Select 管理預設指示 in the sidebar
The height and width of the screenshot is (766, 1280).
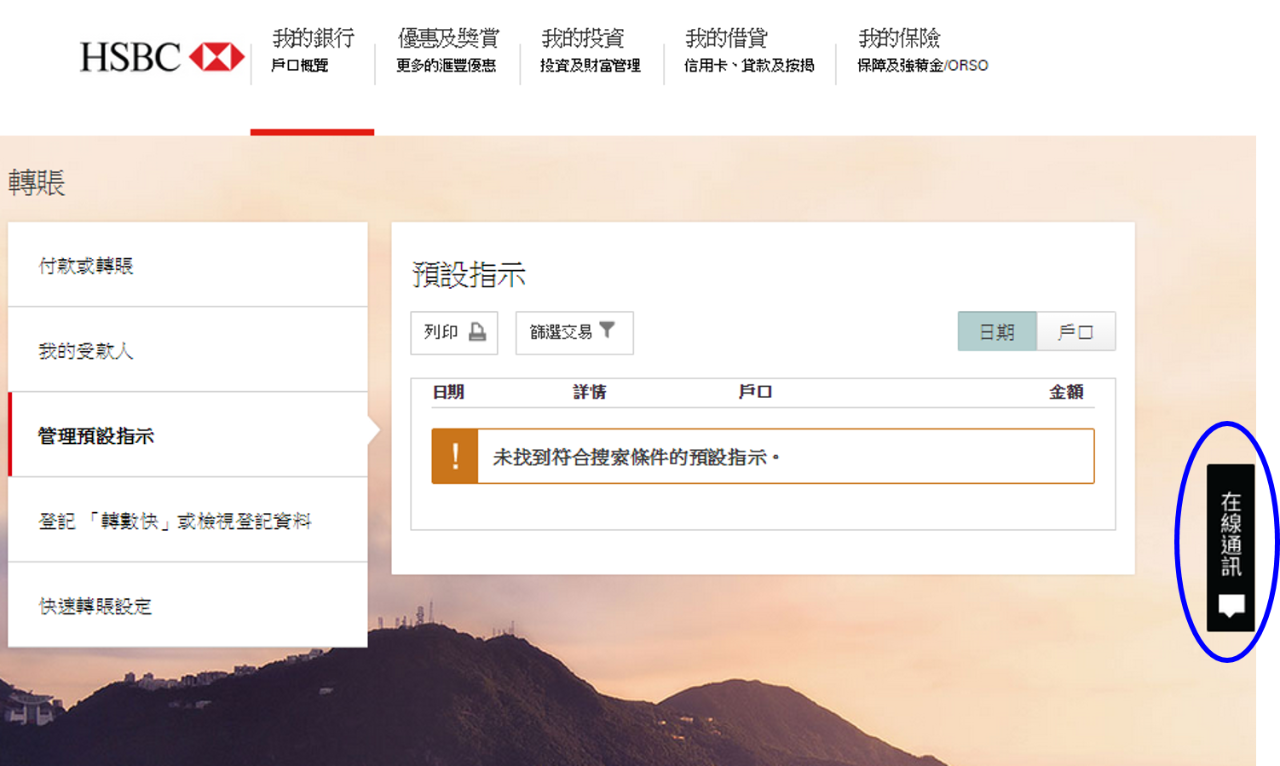point(188,435)
